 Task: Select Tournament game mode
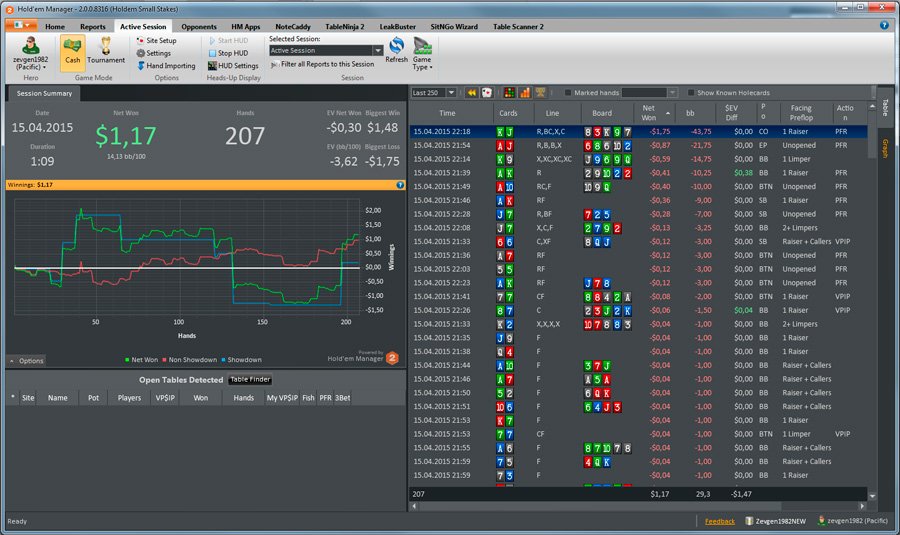click(106, 51)
